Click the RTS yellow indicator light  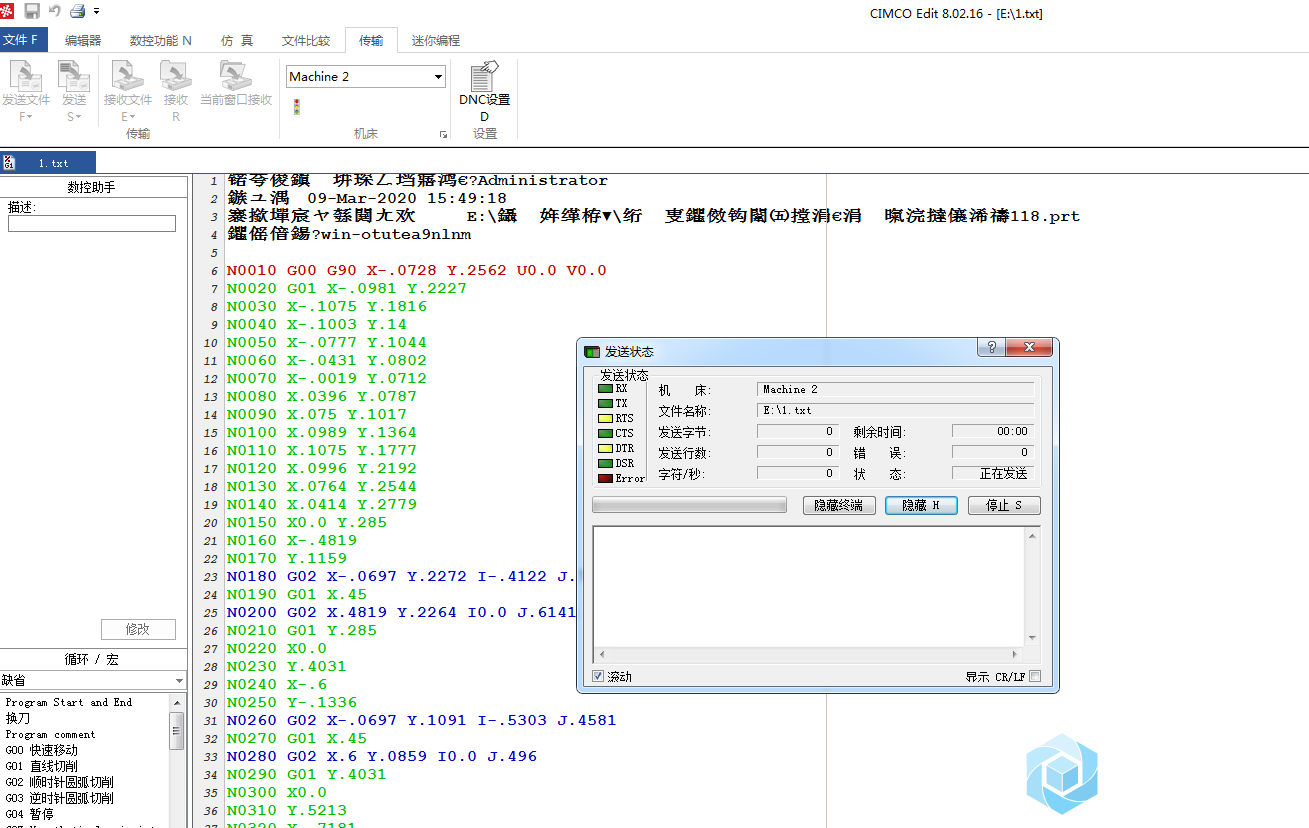pyautogui.click(x=605, y=418)
